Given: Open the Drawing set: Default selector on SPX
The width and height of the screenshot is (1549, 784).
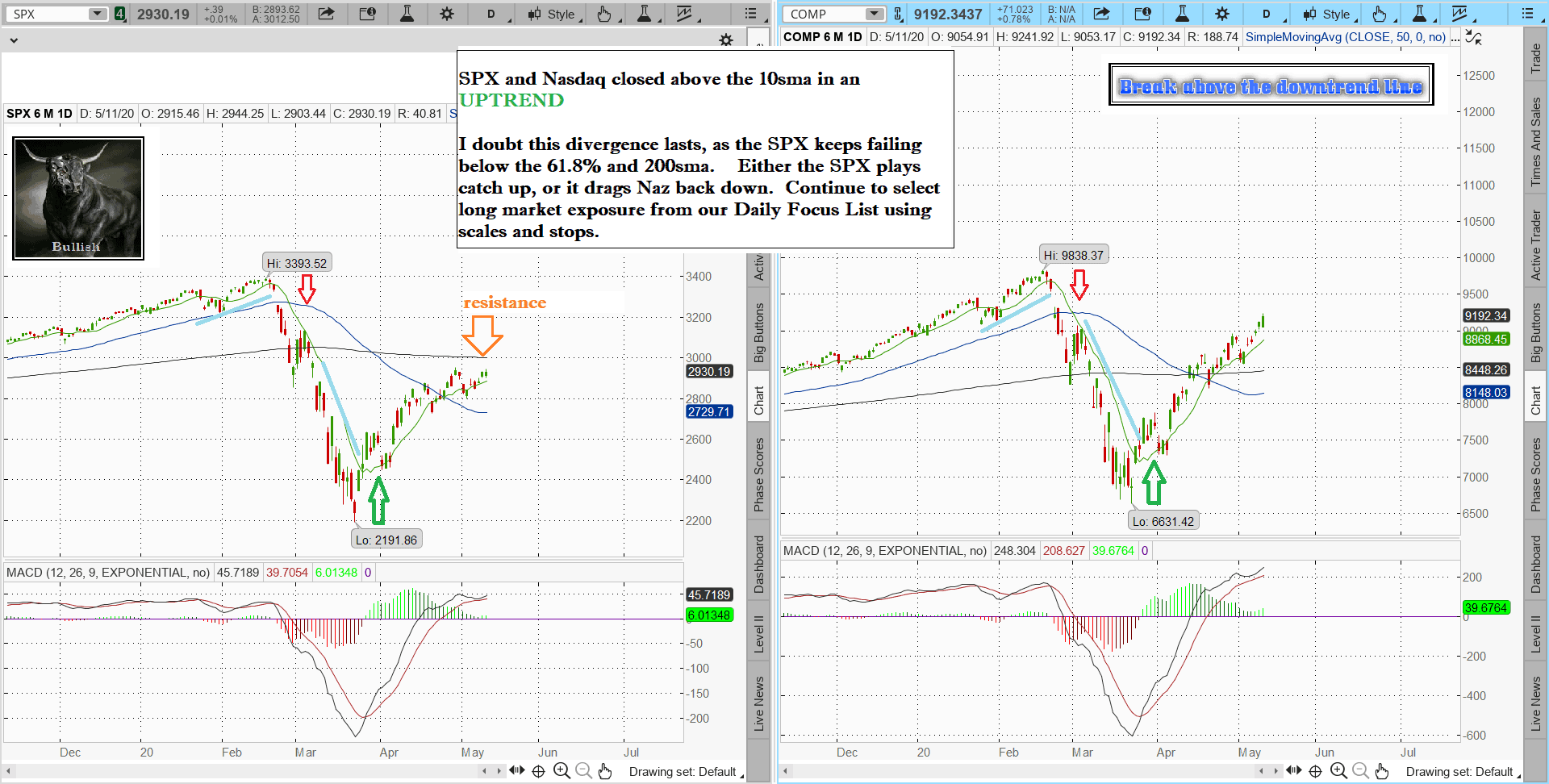Looking at the screenshot, I should click(x=683, y=772).
